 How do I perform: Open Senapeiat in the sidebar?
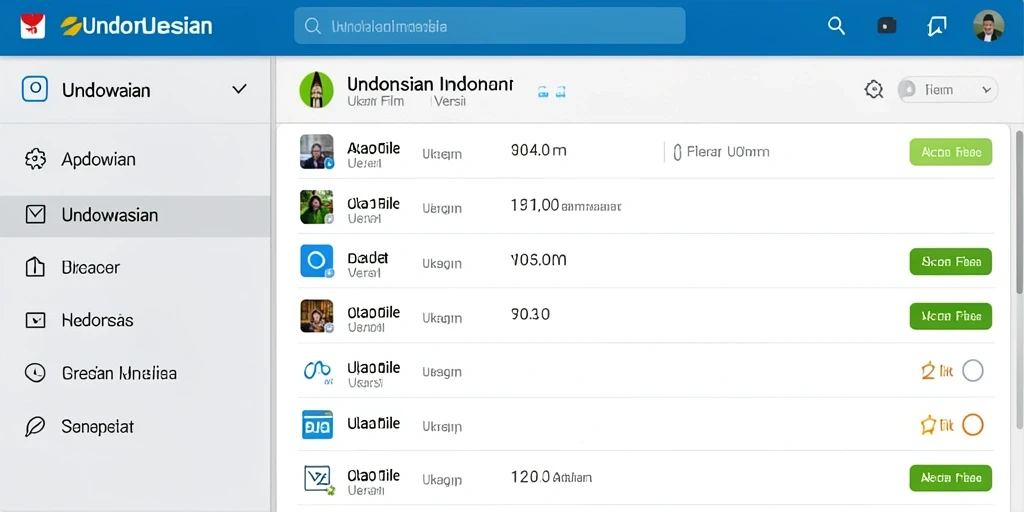[97, 427]
